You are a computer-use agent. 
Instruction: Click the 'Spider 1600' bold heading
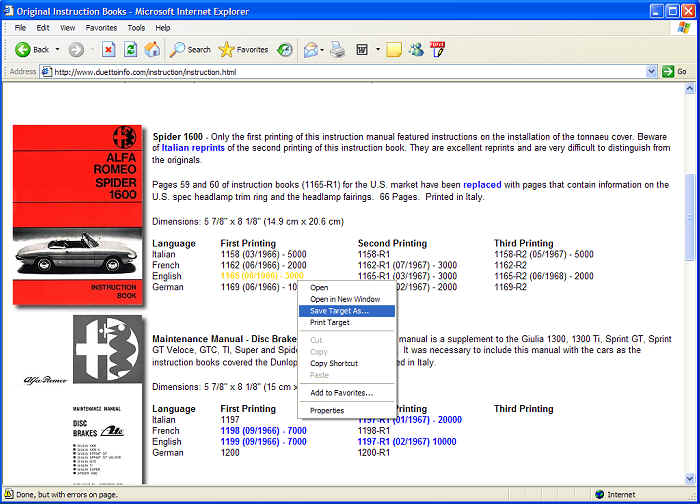tap(178, 137)
